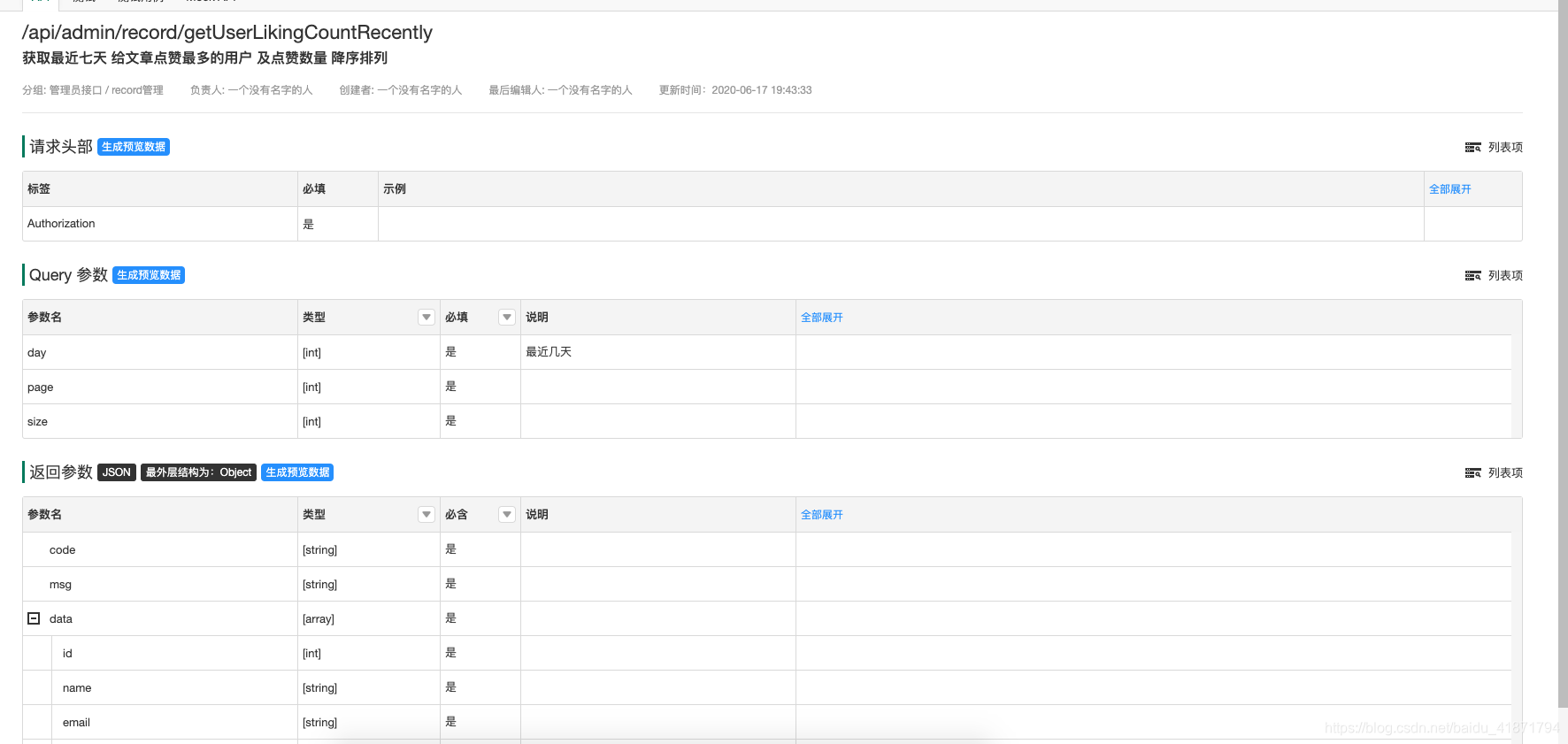Screen dimensions: 1568x744
Task: Select the id field under data
Action: (x=67, y=654)
